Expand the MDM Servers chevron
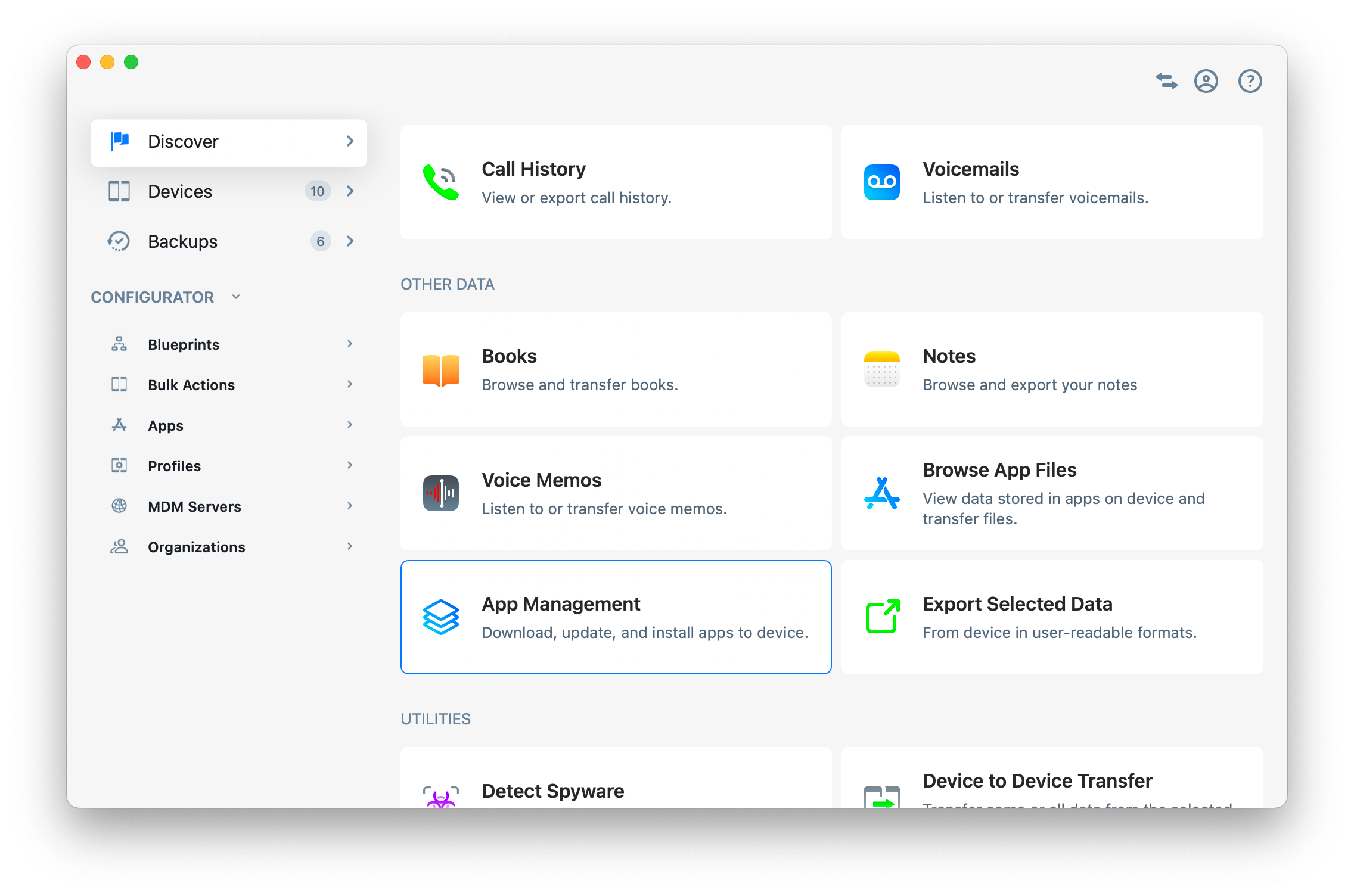This screenshot has height=896, width=1354. (350, 506)
